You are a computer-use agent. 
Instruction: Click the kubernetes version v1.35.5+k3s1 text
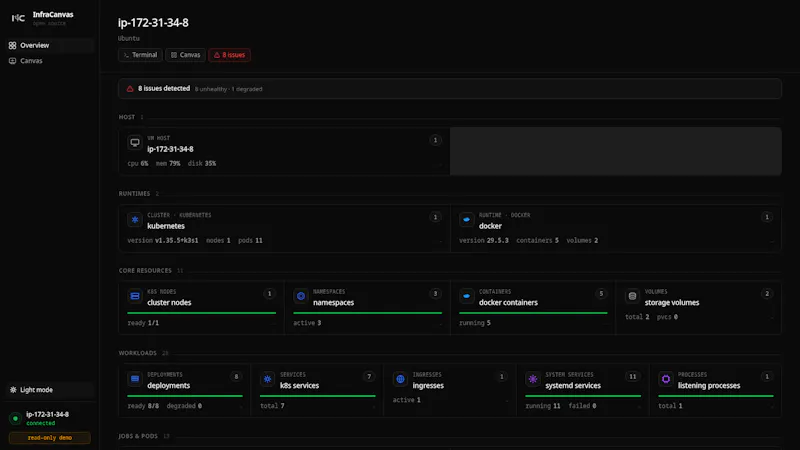(163, 240)
